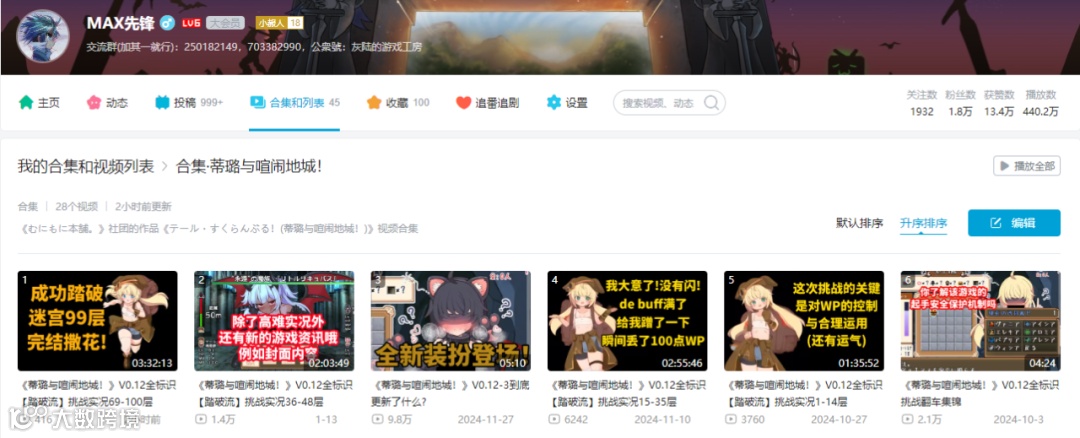This screenshot has height=438, width=1080.
Task: Click the male gender icon
Action: coord(166,23)
